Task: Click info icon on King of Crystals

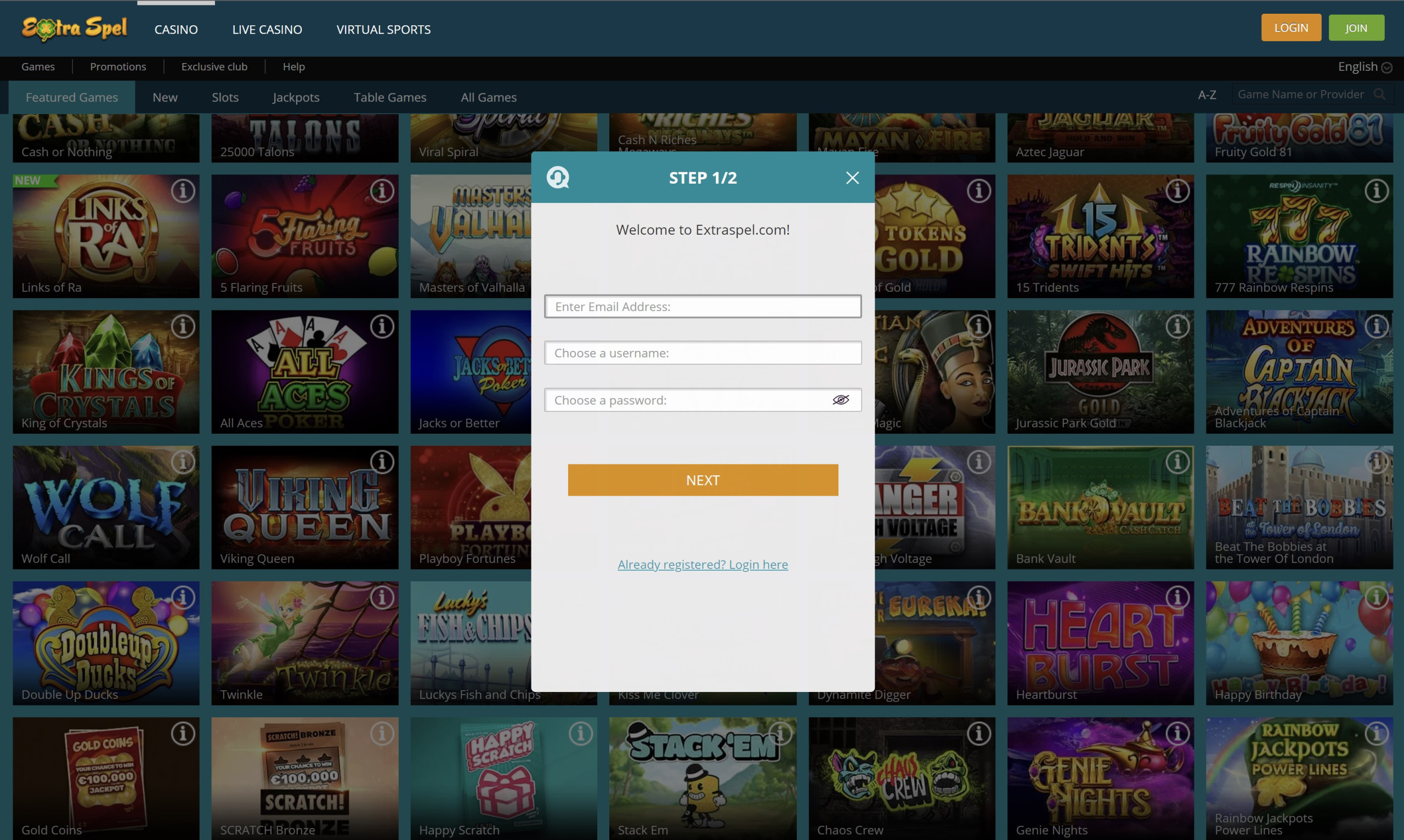Action: pos(183,327)
